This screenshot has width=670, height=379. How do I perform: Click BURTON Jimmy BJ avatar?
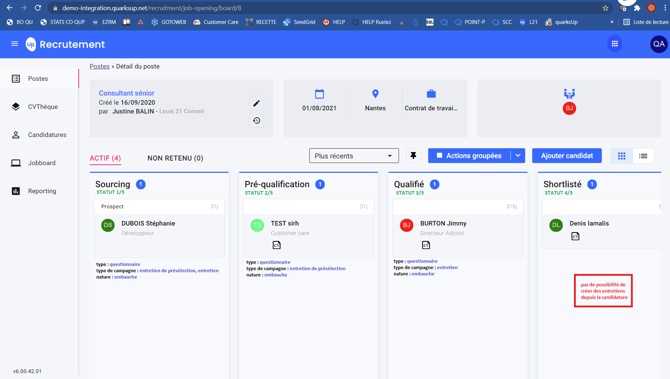[406, 225]
